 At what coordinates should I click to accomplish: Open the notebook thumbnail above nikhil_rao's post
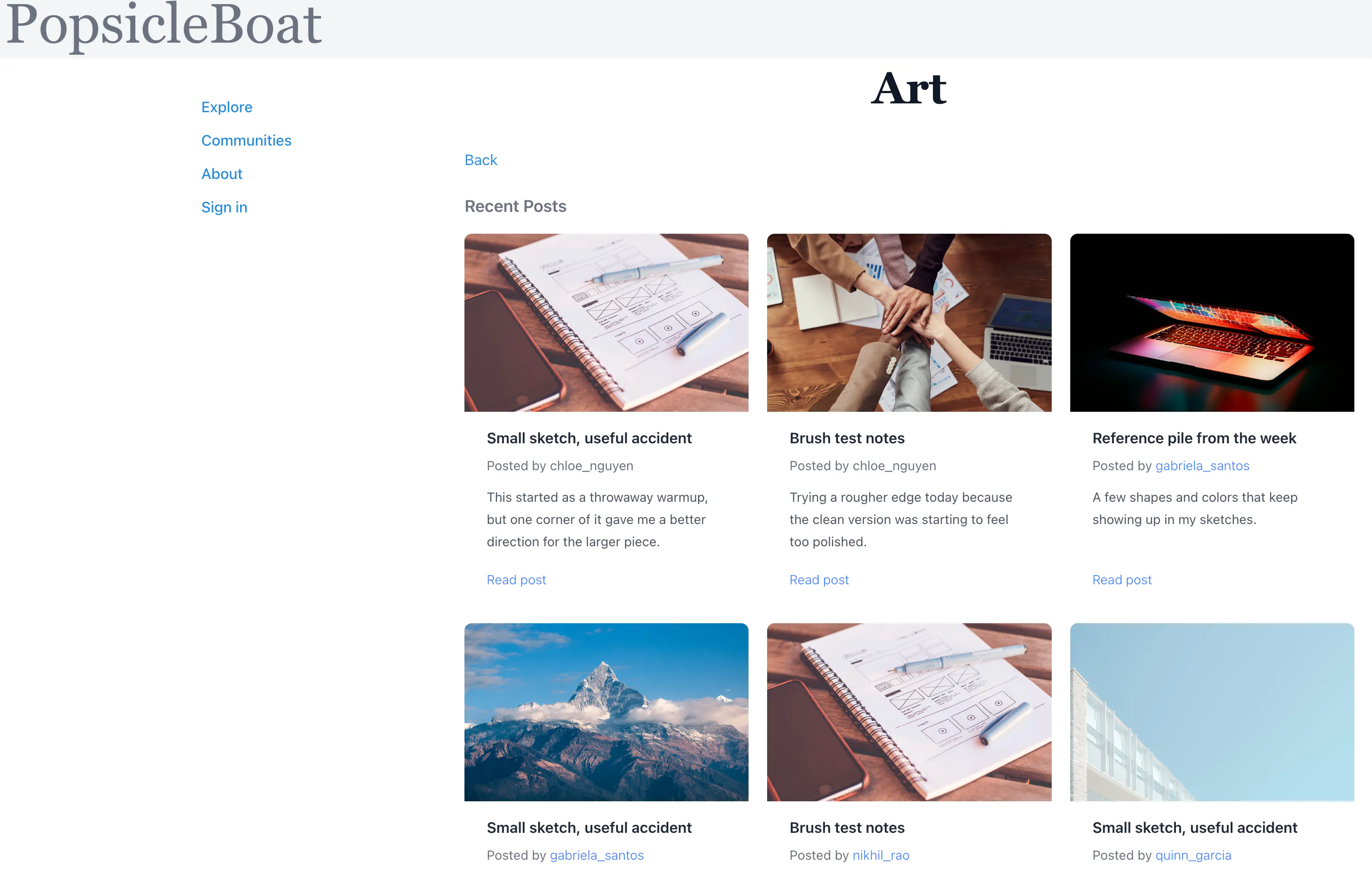[909, 712]
